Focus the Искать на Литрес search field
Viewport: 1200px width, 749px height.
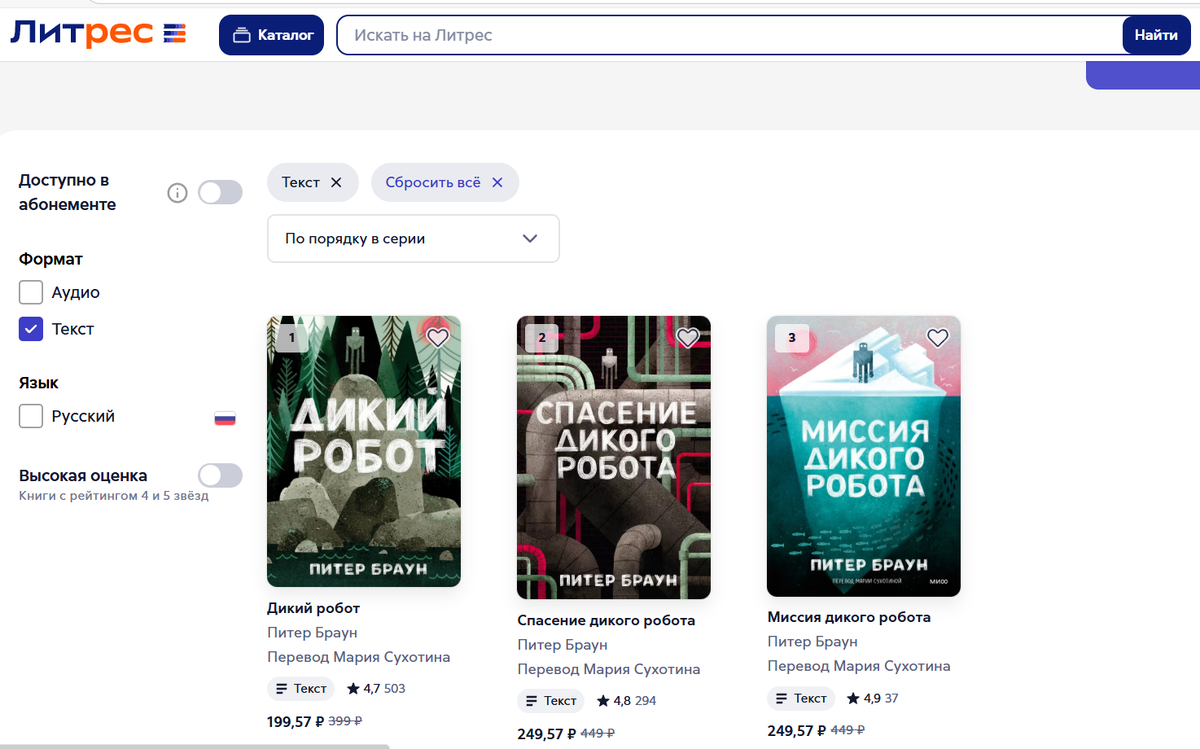[730, 35]
